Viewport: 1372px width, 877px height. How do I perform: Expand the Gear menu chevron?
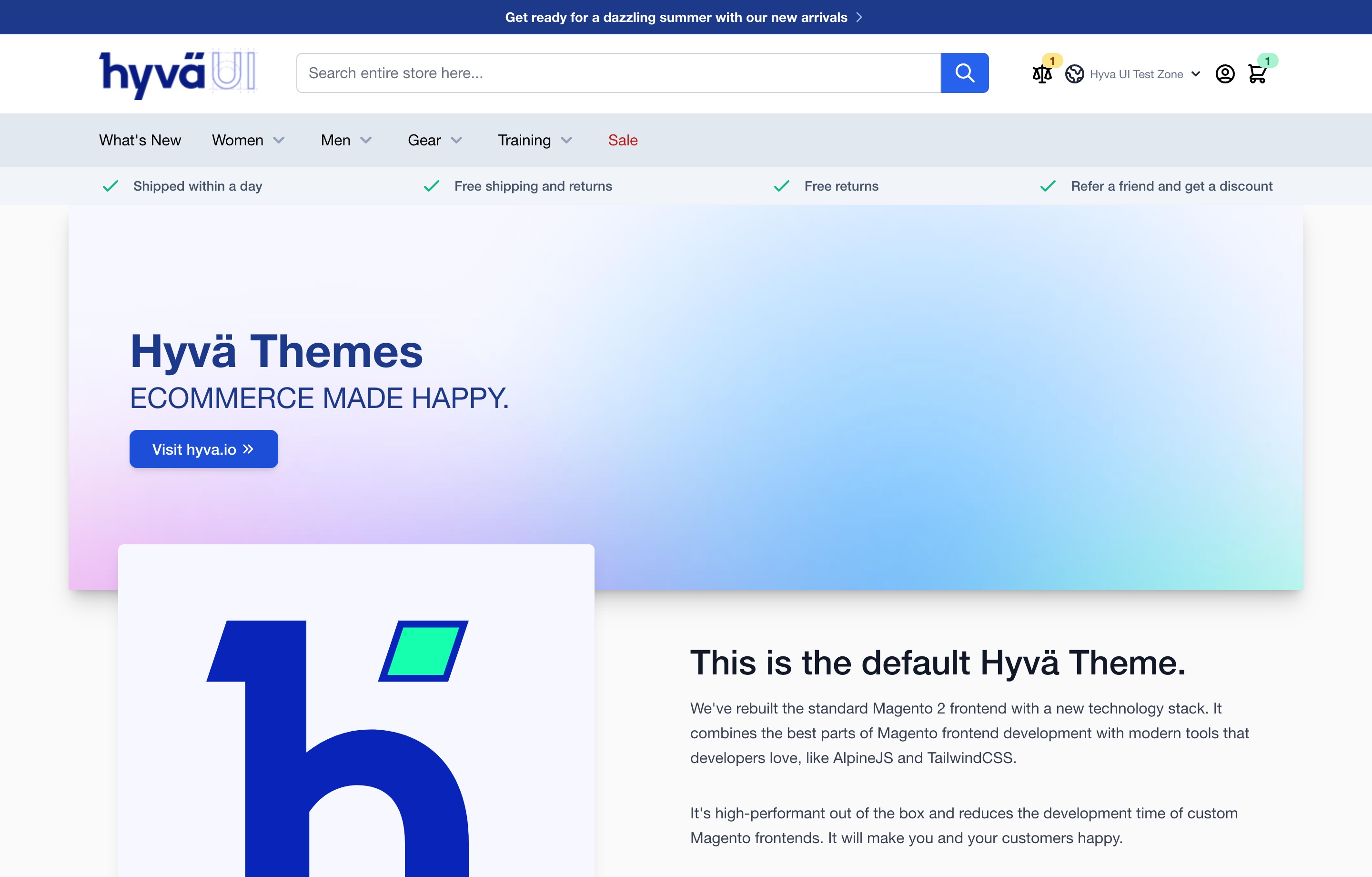[456, 140]
